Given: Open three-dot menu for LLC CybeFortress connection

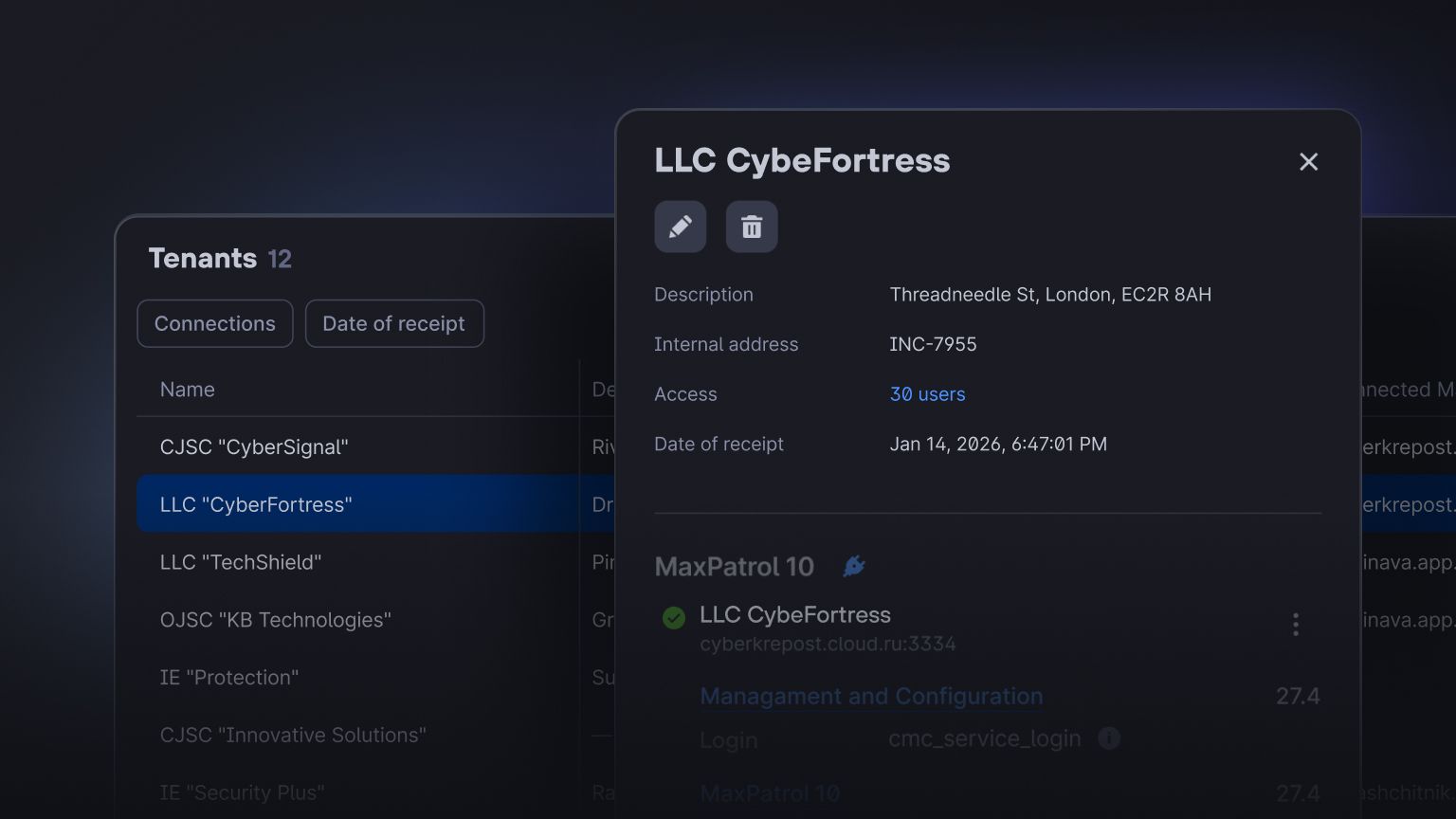Looking at the screenshot, I should (1295, 624).
